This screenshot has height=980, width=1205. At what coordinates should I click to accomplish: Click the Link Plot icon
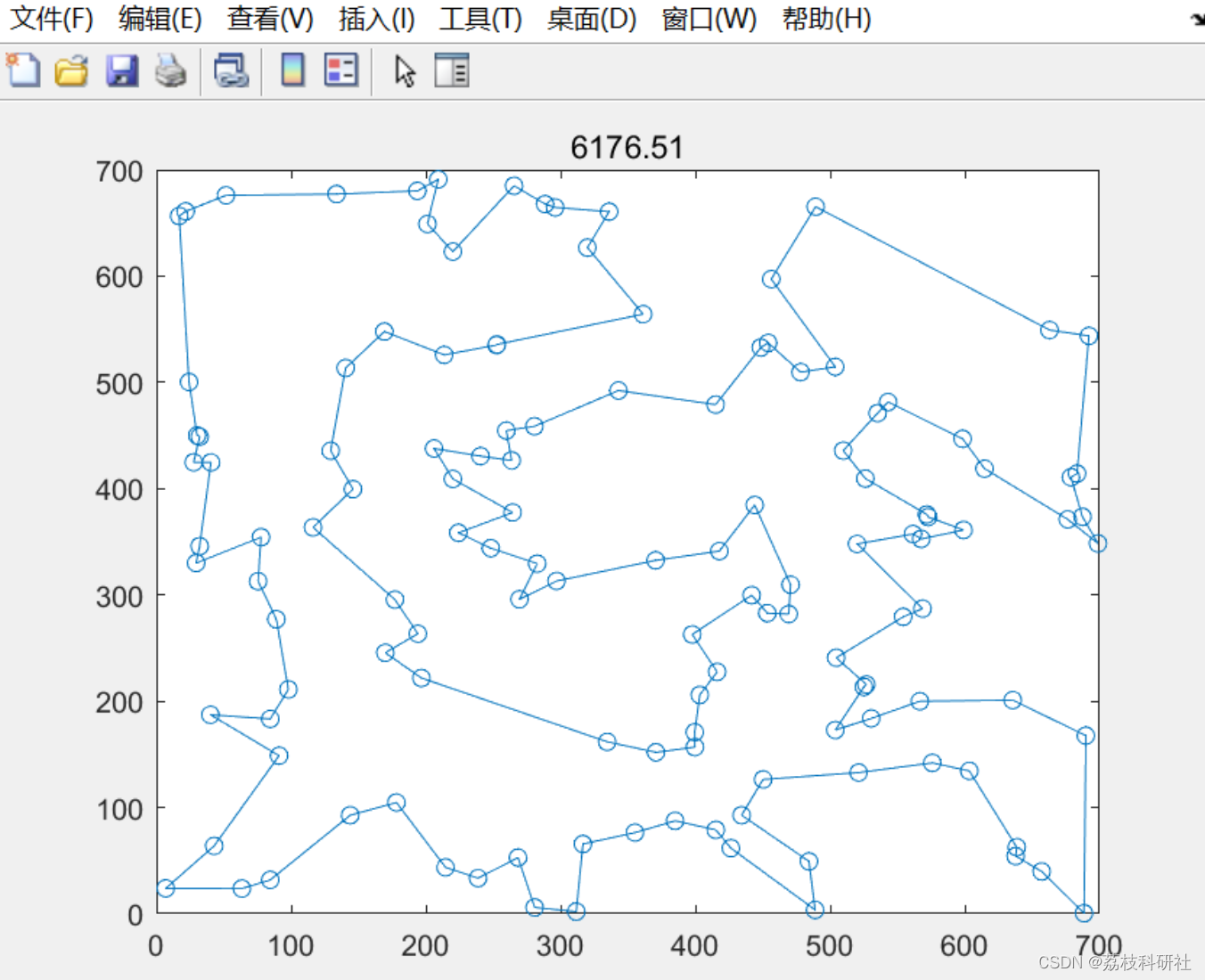click(x=231, y=69)
